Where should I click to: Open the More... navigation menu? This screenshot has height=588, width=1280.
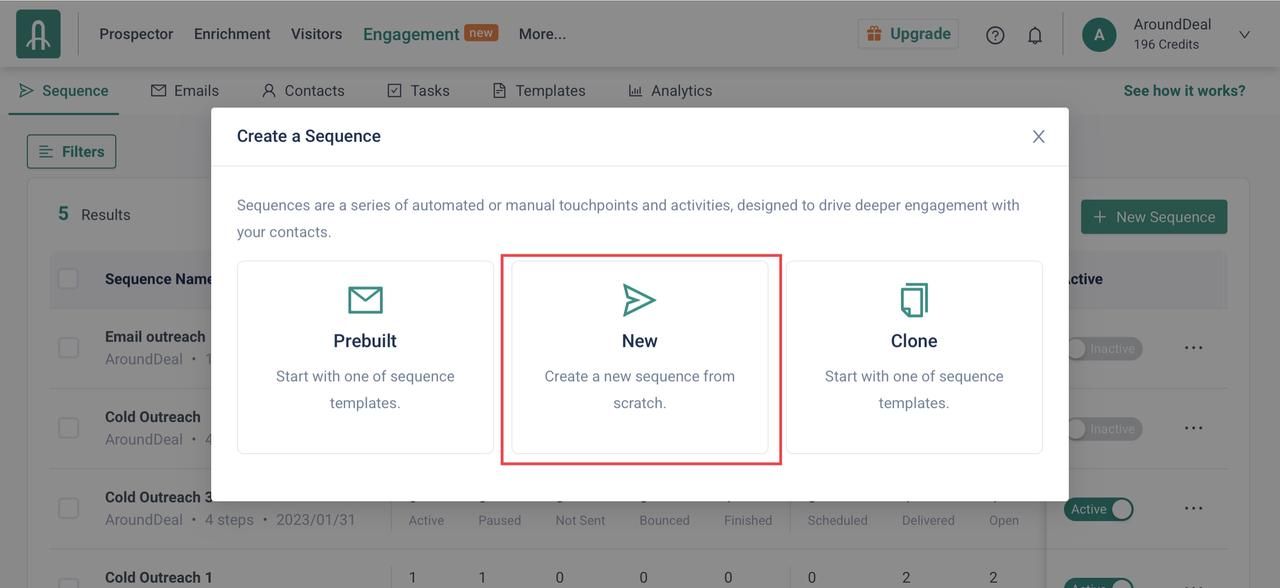click(542, 34)
